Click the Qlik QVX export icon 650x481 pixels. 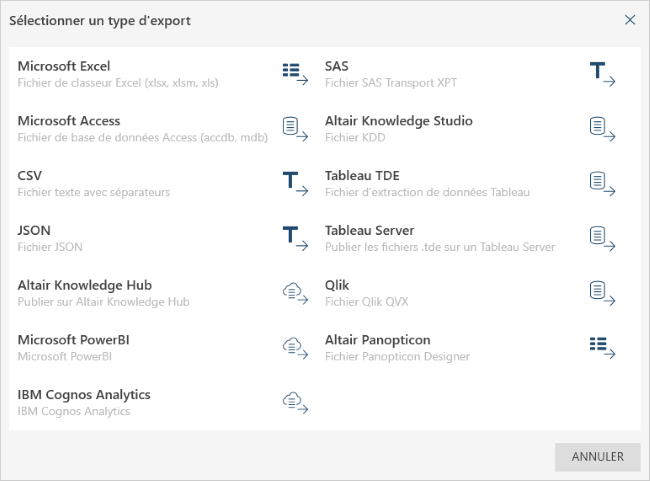tap(601, 292)
